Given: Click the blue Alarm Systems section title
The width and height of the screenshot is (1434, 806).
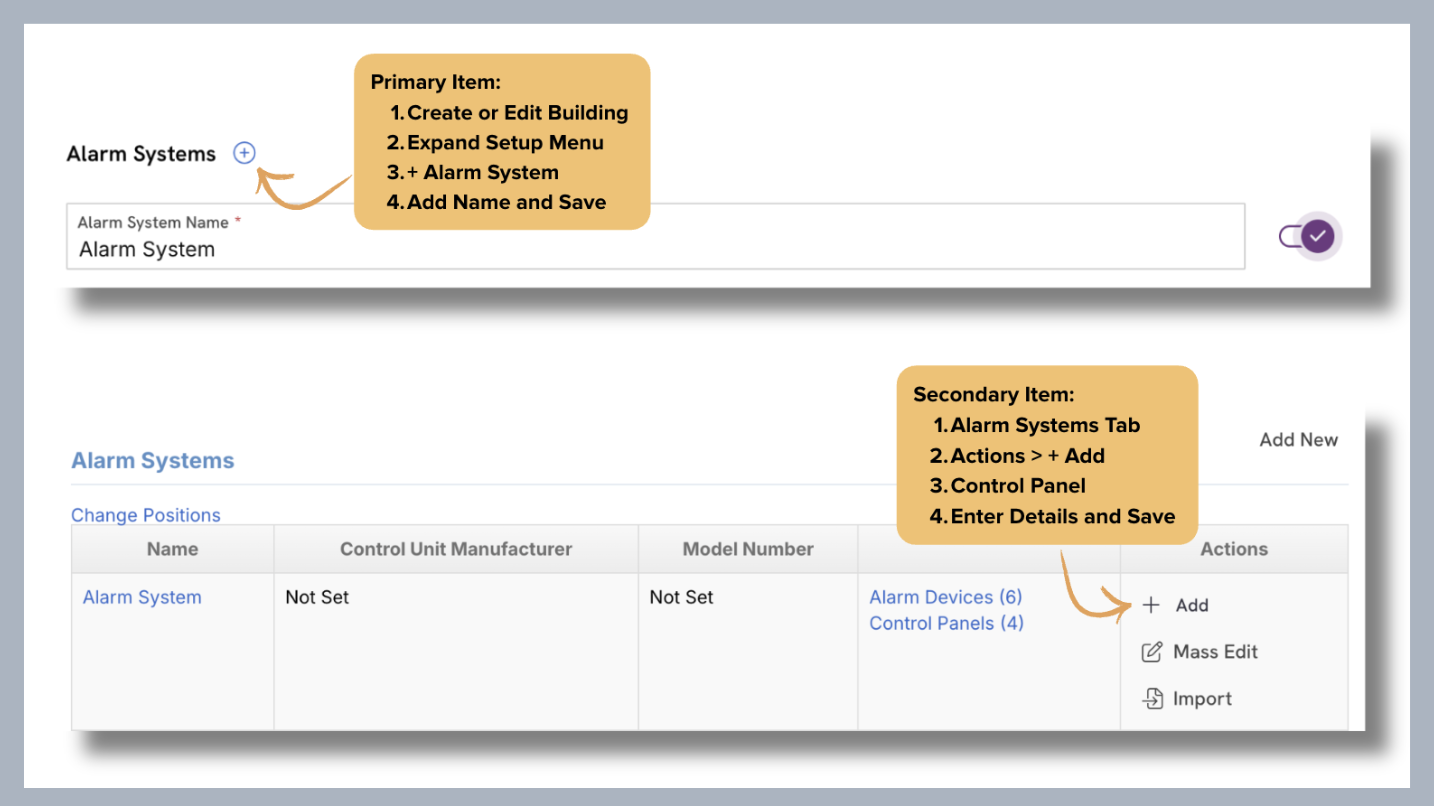Looking at the screenshot, I should click(x=153, y=461).
